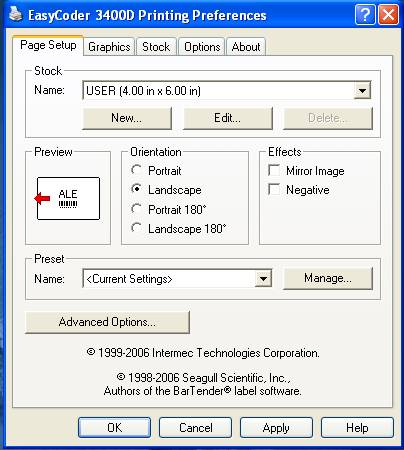404x450 pixels.
Task: Open the Stock Name dropdown arrow
Action: (x=362, y=90)
